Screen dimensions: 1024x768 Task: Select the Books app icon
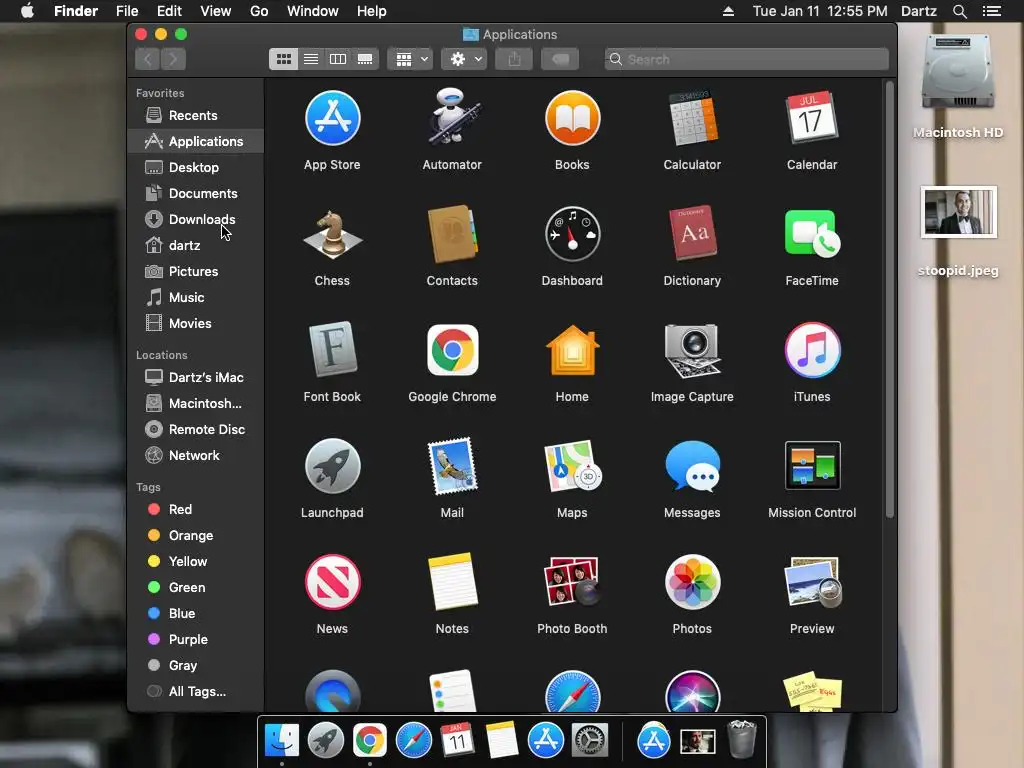pos(572,118)
